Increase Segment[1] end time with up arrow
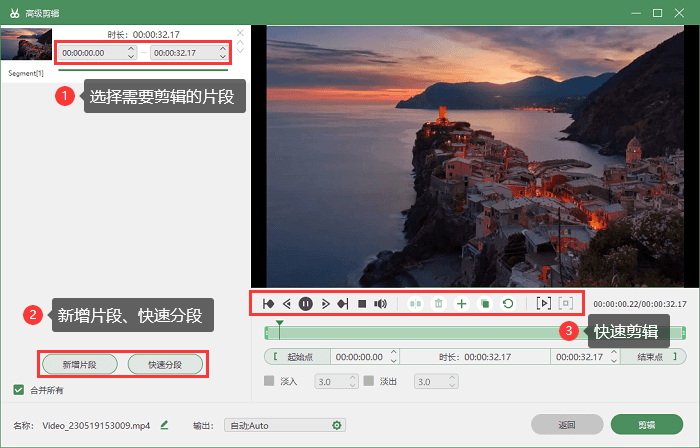The image size is (700, 448). click(223, 49)
